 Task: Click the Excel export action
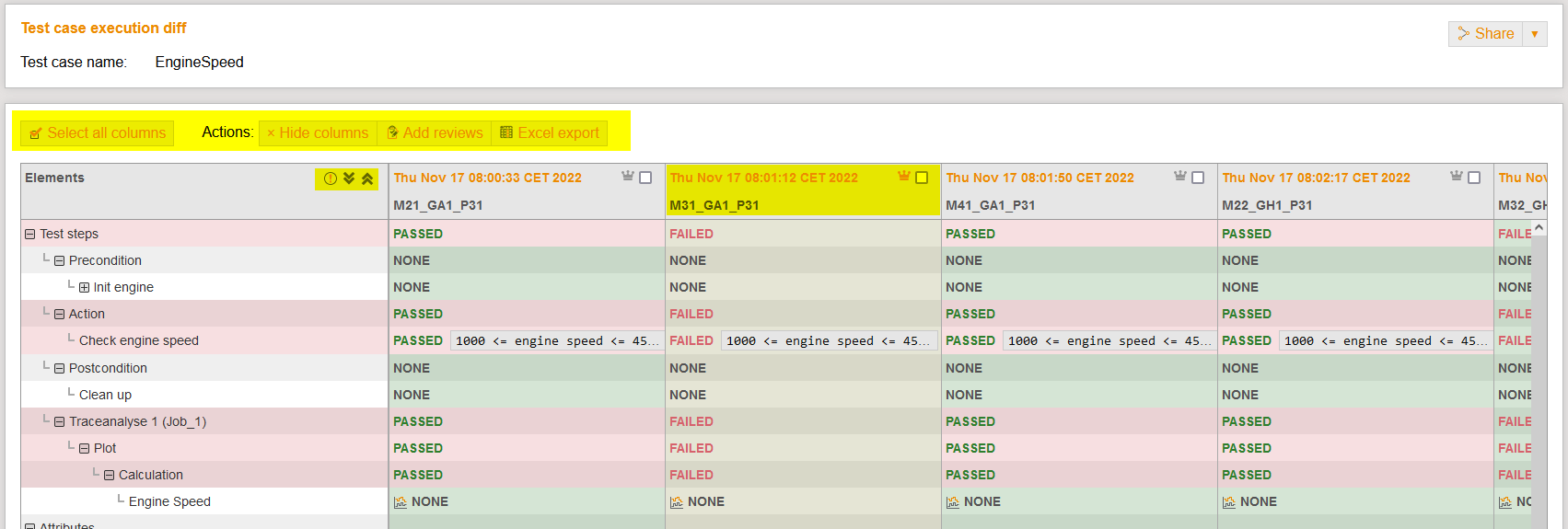(550, 133)
